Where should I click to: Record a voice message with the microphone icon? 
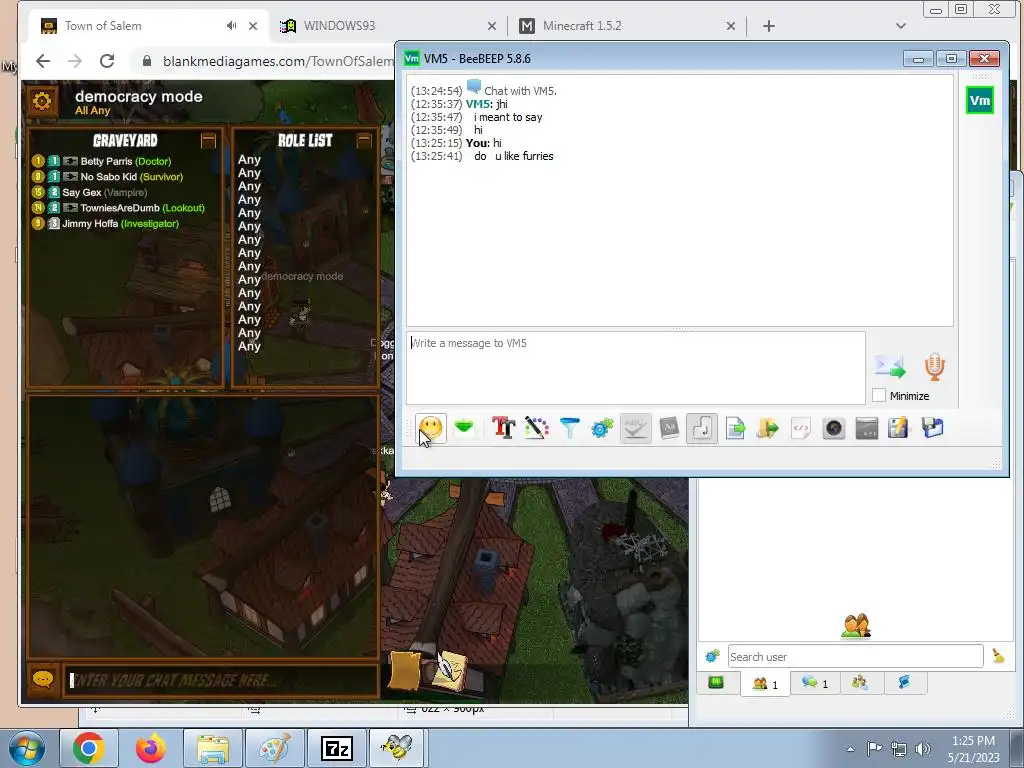click(x=935, y=366)
